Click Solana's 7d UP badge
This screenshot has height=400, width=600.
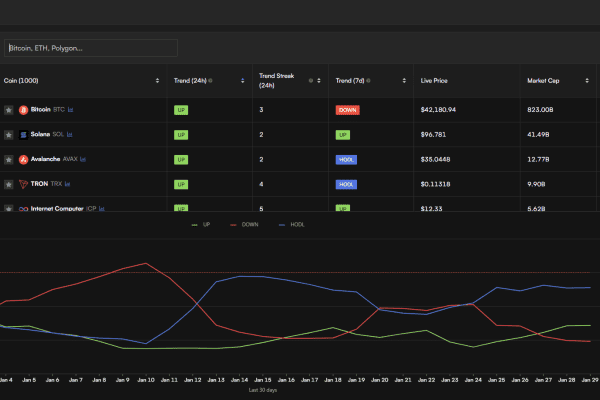point(343,135)
